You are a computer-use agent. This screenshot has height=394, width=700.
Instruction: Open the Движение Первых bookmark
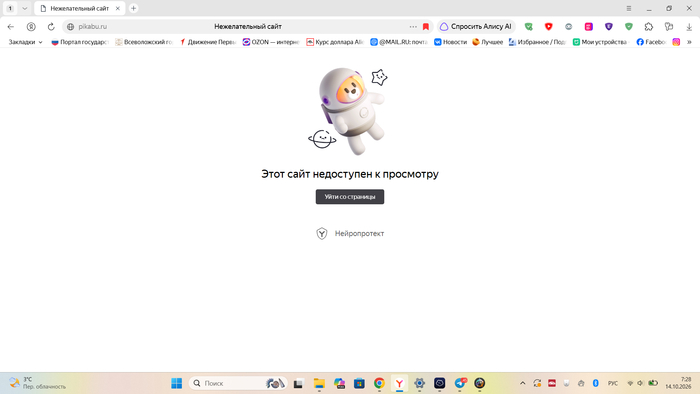tap(208, 42)
